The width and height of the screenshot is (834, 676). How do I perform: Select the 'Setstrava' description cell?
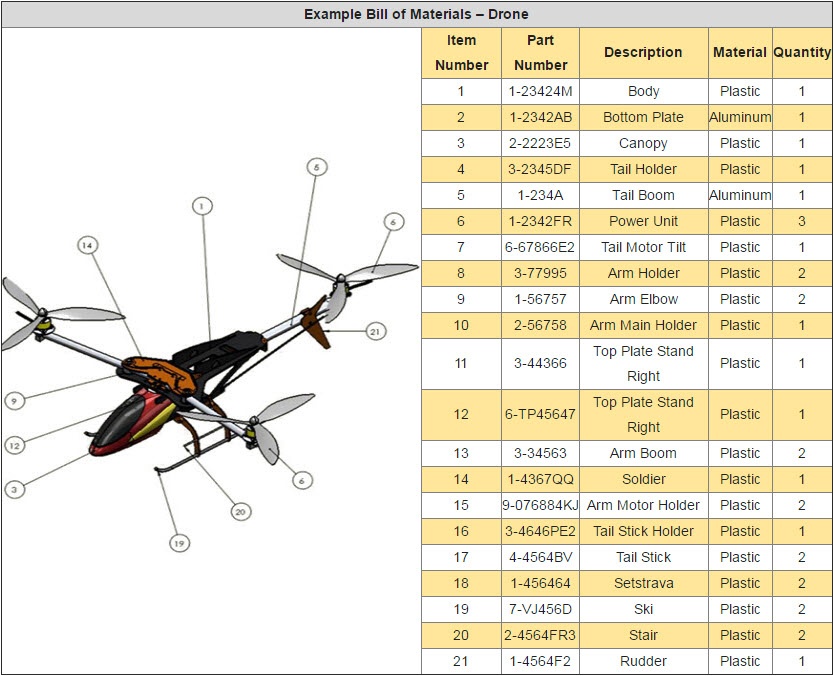click(643, 583)
